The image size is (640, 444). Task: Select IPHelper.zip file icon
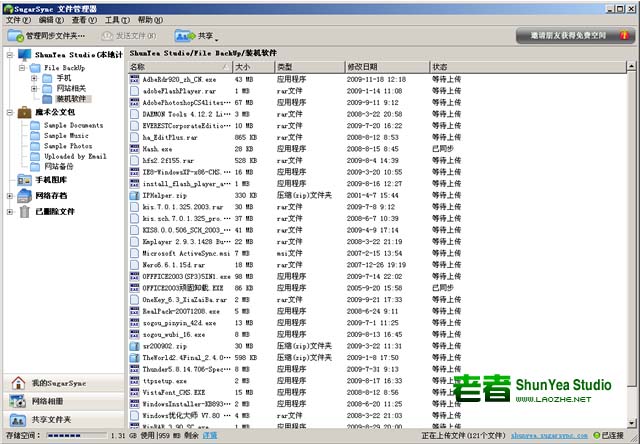tap(134, 195)
